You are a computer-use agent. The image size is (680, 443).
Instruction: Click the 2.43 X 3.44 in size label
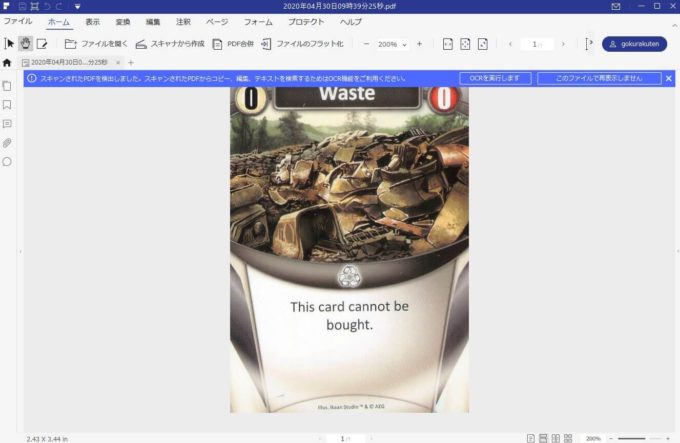coord(47,439)
